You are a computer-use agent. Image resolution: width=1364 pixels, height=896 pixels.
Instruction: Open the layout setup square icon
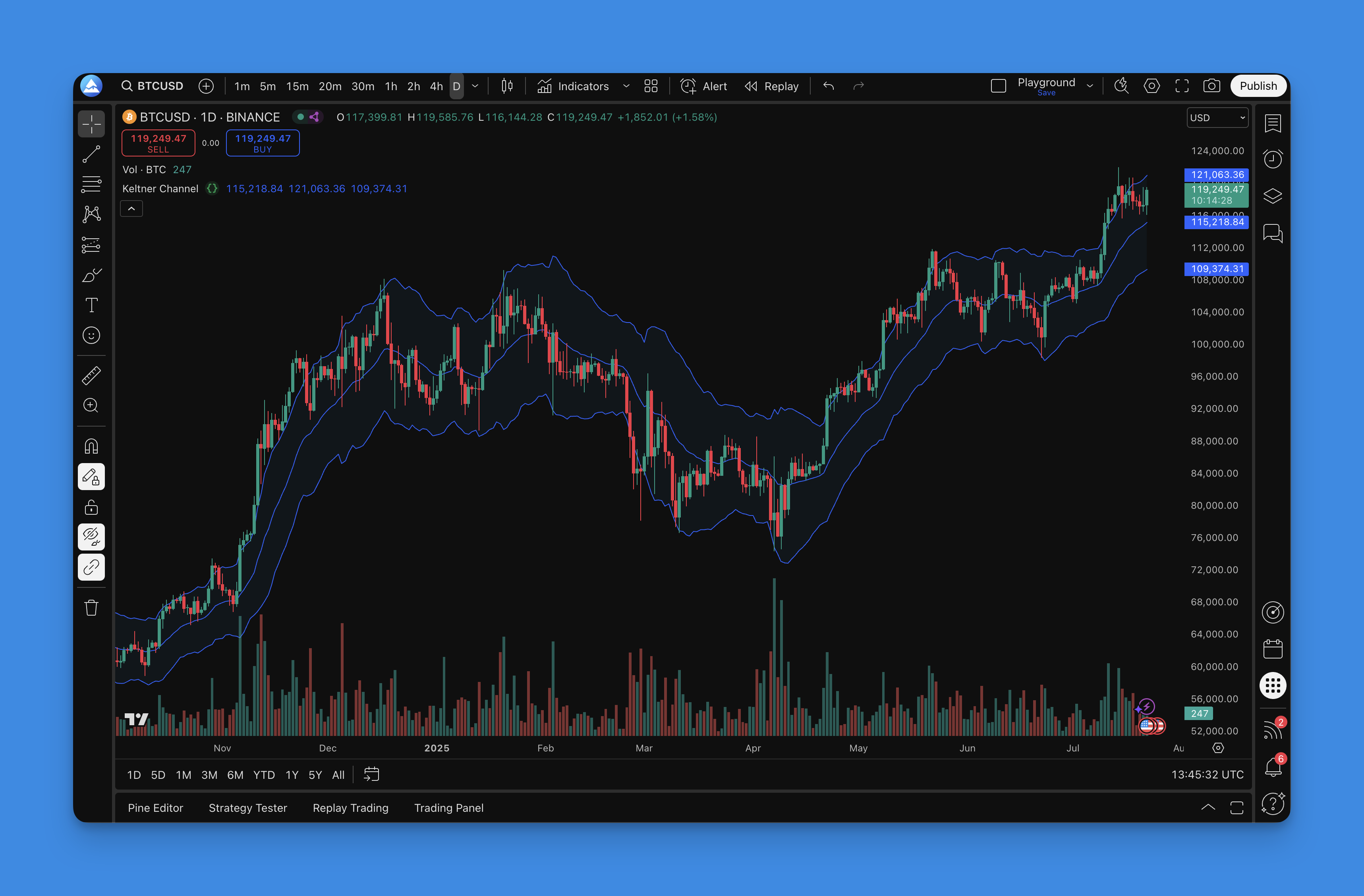pos(998,86)
